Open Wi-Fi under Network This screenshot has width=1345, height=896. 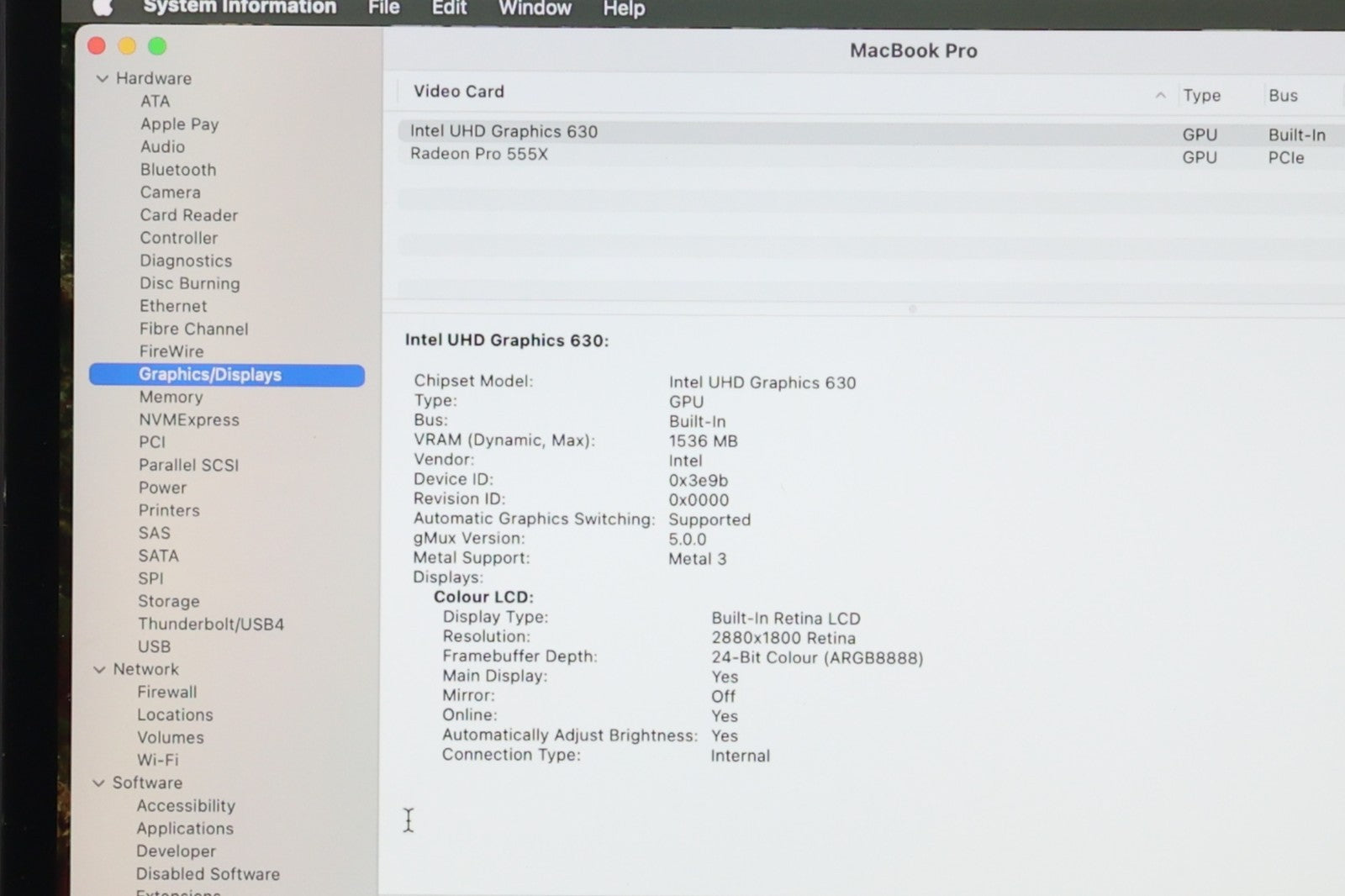158,760
